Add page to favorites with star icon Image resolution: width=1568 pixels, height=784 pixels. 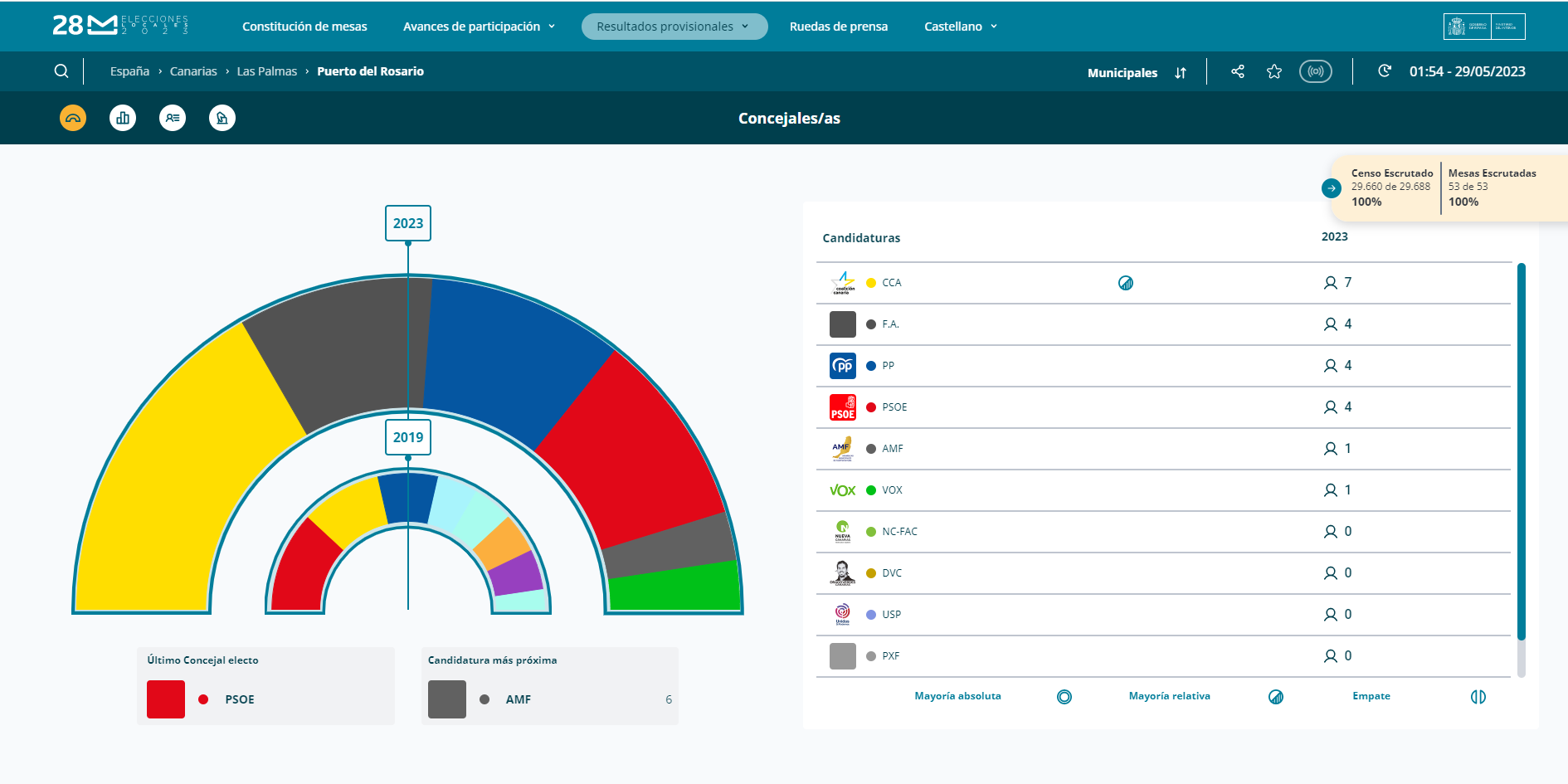pos(1274,71)
